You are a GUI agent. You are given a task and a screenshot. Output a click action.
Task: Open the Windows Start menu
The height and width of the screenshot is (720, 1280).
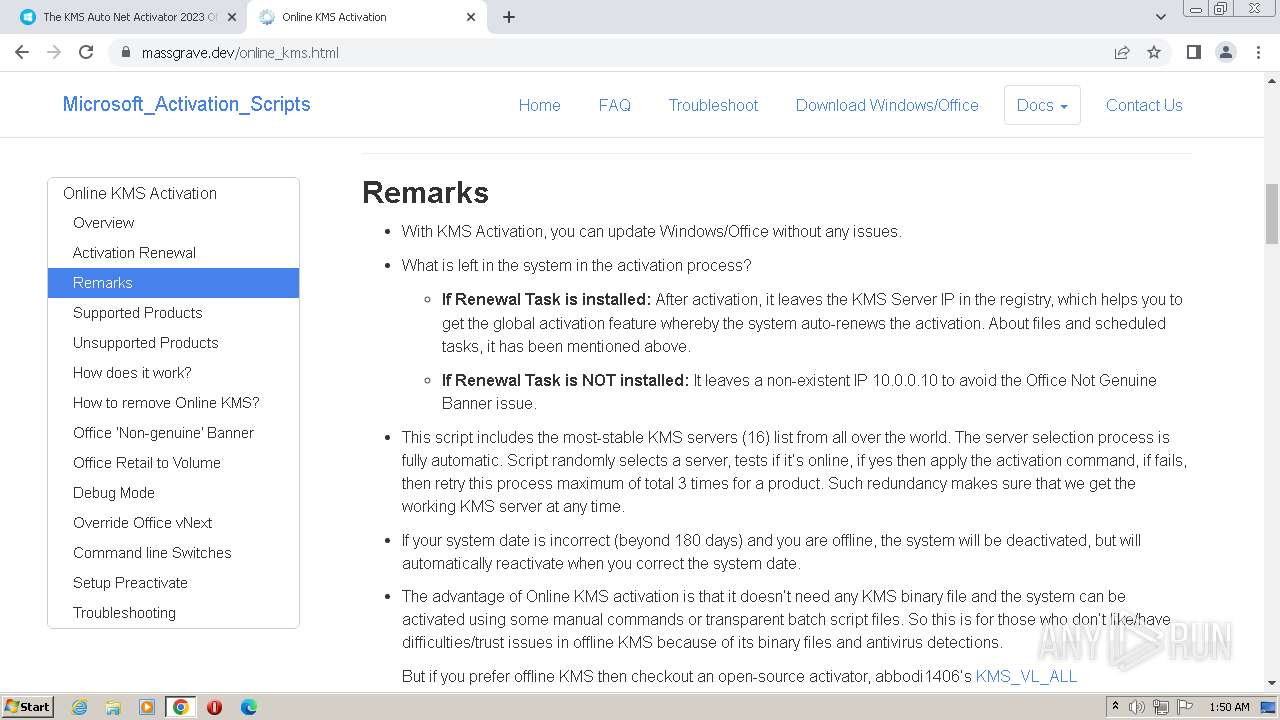pos(27,706)
